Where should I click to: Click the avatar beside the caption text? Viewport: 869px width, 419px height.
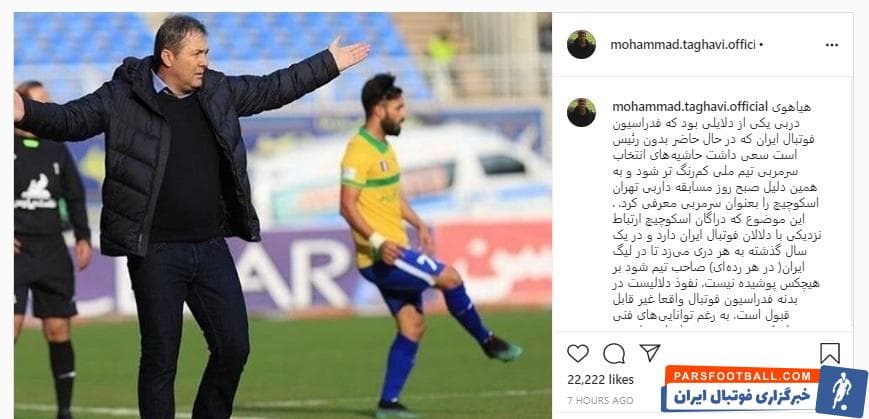coord(581,113)
